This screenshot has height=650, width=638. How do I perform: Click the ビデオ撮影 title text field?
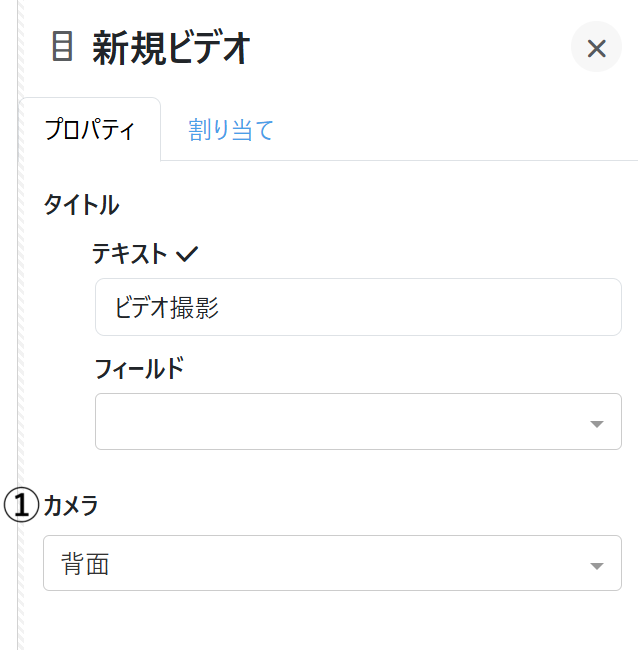[x=358, y=307]
